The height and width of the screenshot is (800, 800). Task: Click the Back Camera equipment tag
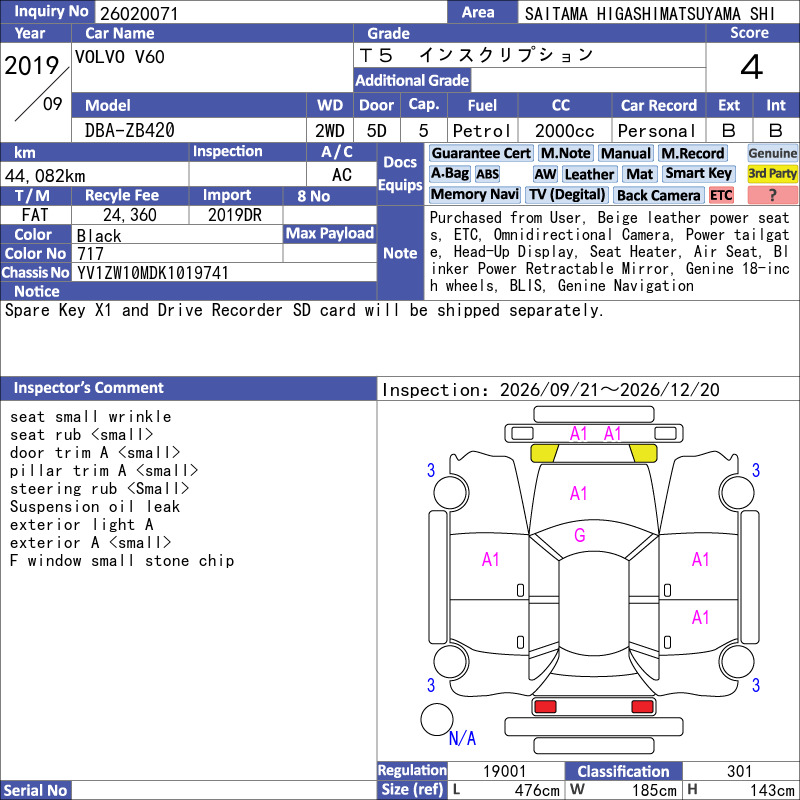[x=658, y=195]
